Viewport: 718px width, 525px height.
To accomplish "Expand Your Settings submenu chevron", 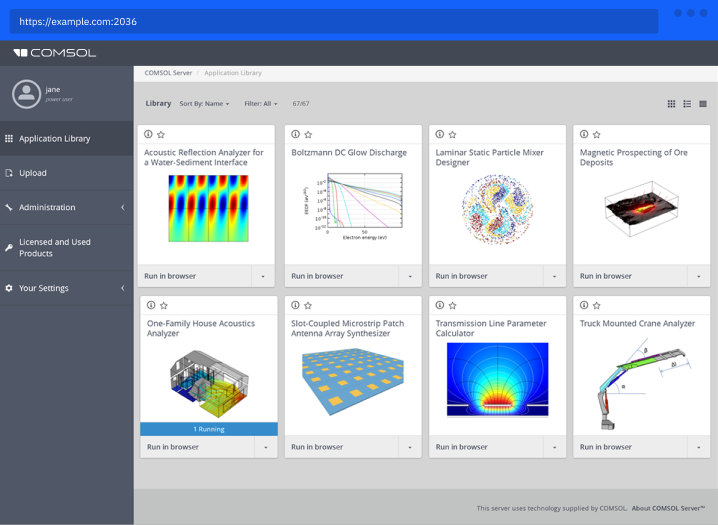I will coord(123,288).
